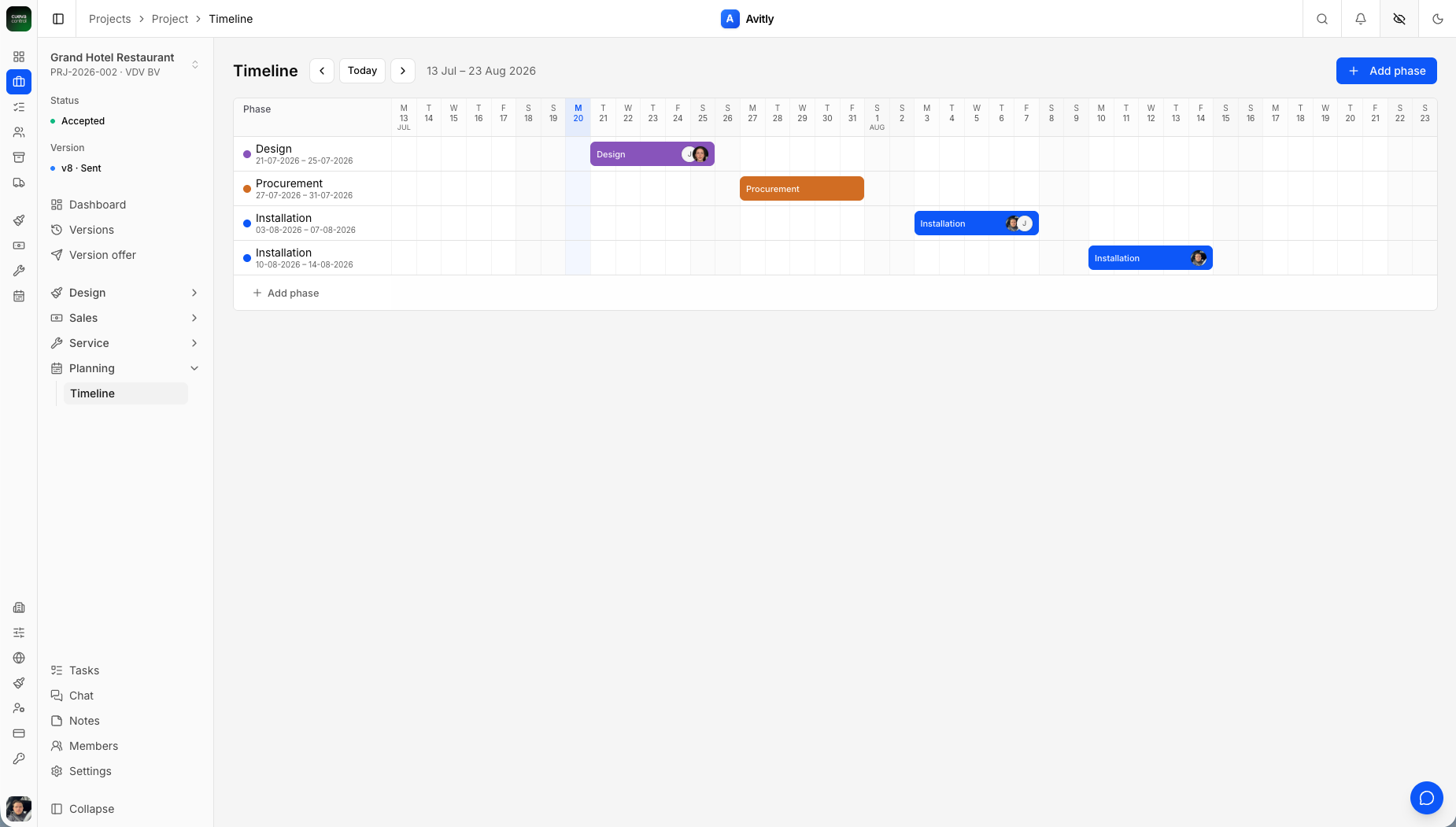Collapse the sidebar with the Collapse button
This screenshot has width=1456, height=827.
tap(125, 809)
